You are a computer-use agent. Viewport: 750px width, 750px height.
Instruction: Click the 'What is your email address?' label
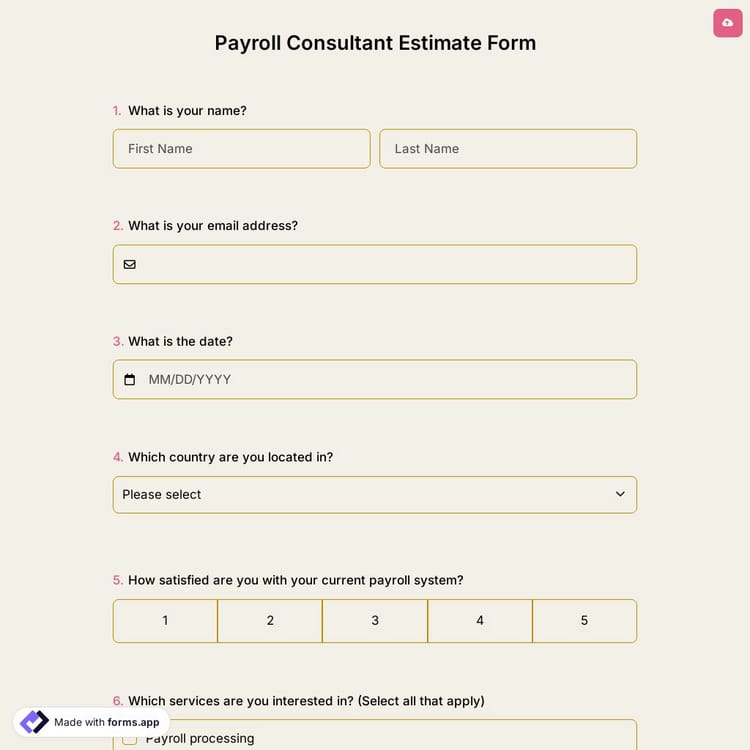pyautogui.click(x=213, y=226)
